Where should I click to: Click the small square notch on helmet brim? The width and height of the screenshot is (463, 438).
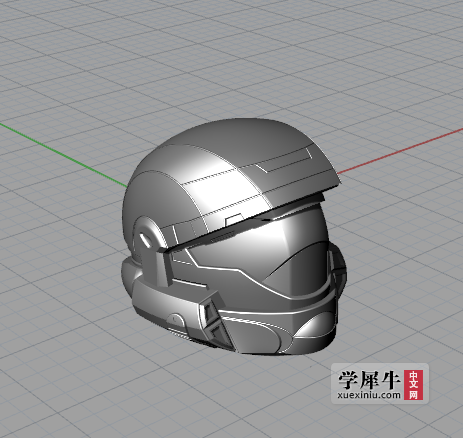(x=234, y=220)
